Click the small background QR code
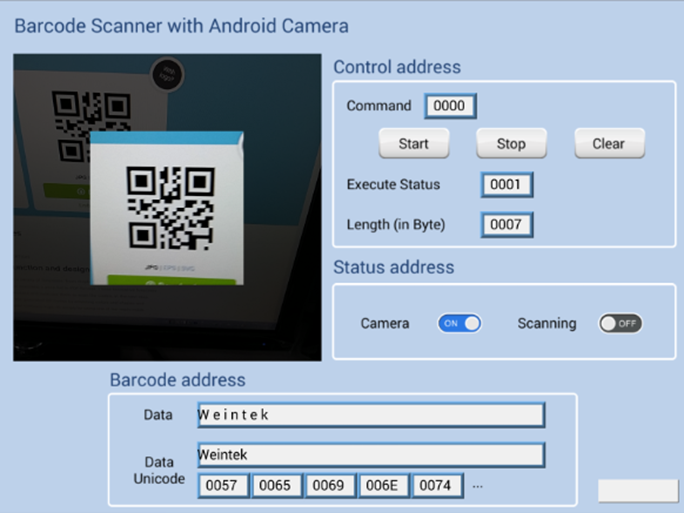The width and height of the screenshot is (684, 513). (91, 127)
